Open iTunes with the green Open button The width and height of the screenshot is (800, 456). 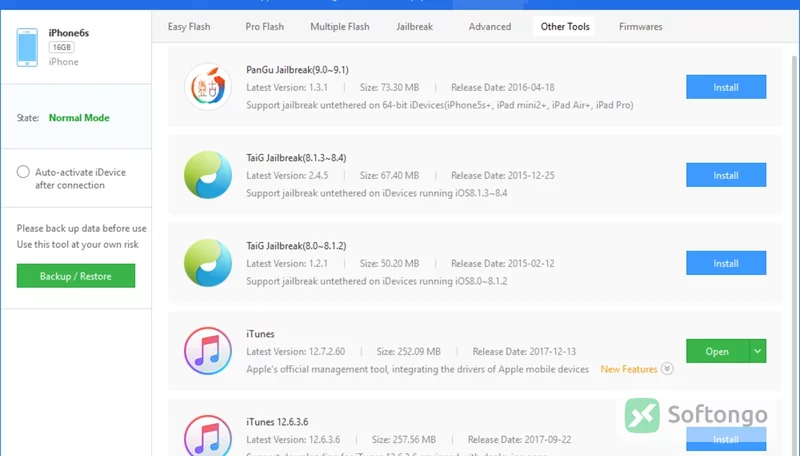pos(717,351)
